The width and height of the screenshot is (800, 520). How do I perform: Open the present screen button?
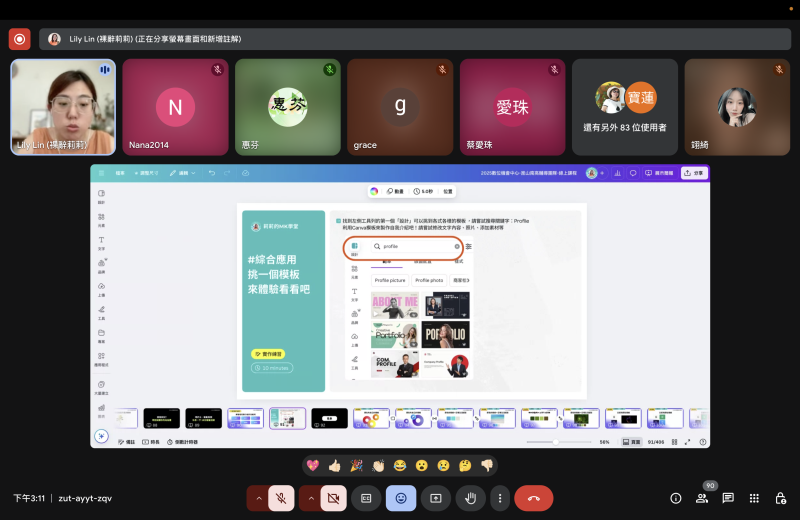(436, 498)
